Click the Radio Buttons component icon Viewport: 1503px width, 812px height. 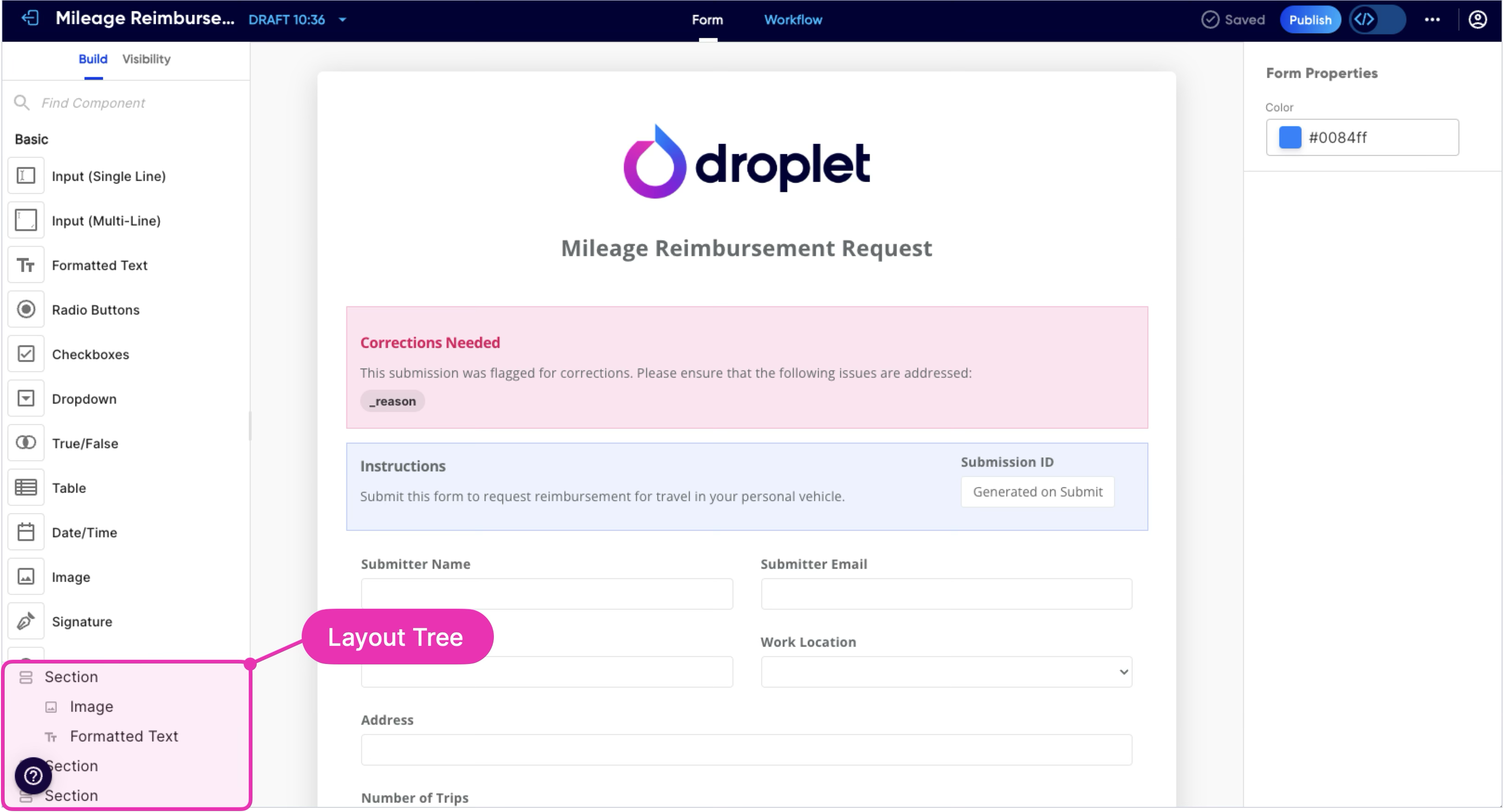click(x=26, y=310)
